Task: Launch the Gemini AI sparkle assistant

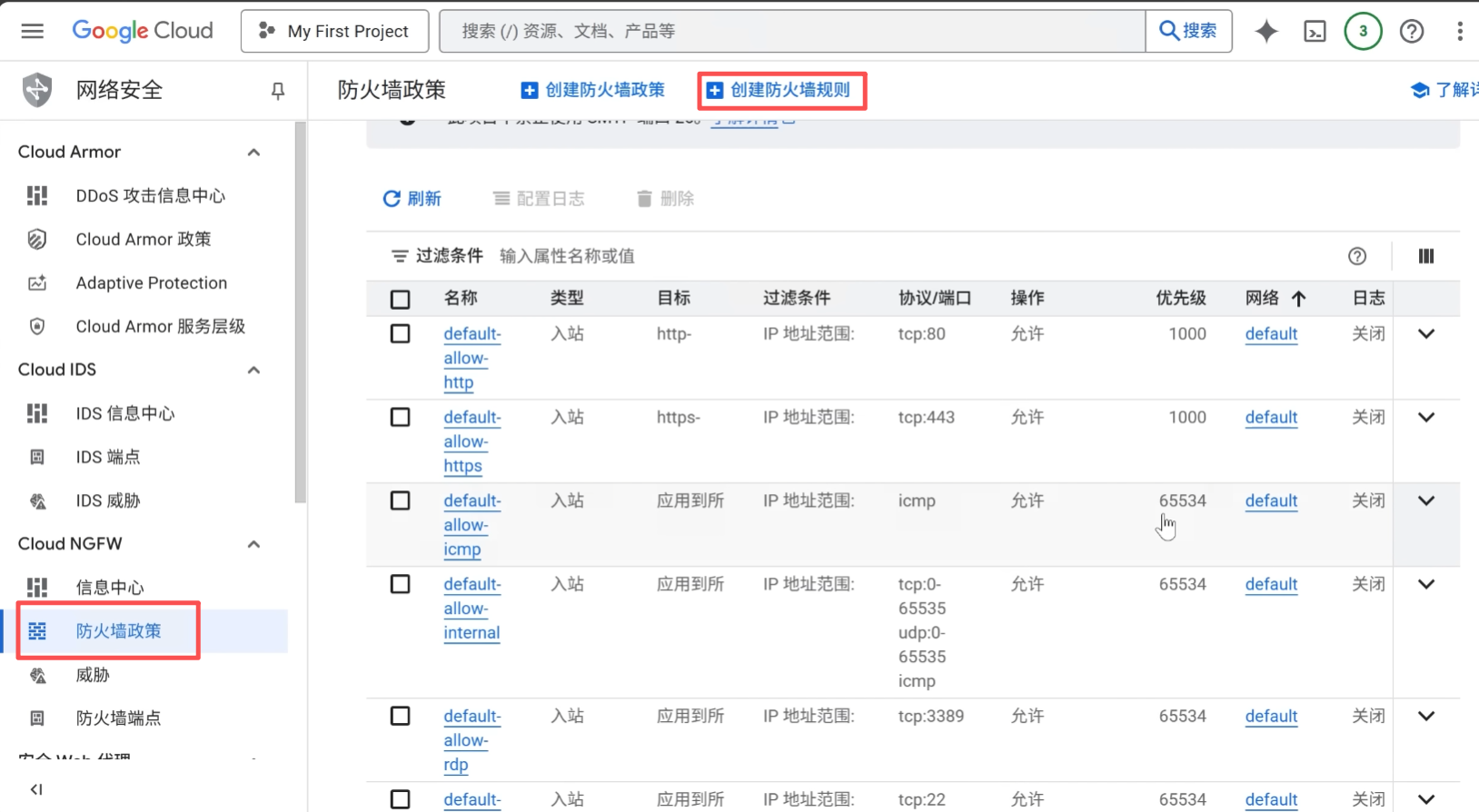Action: coord(1266,31)
